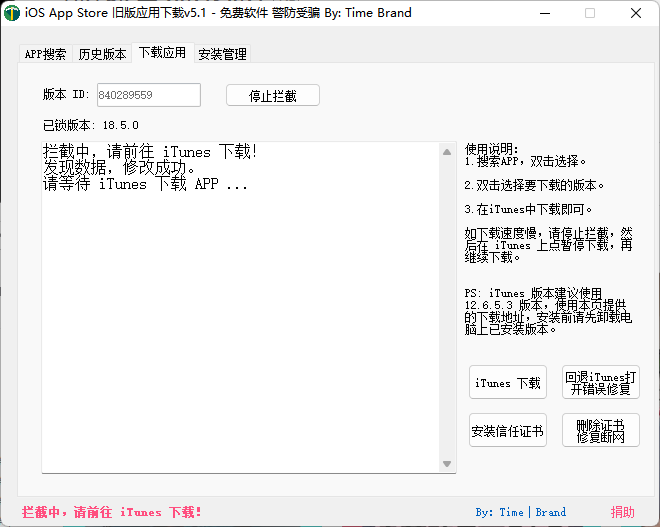
Task: Click the log scrollbar up arrow
Action: pos(447,152)
